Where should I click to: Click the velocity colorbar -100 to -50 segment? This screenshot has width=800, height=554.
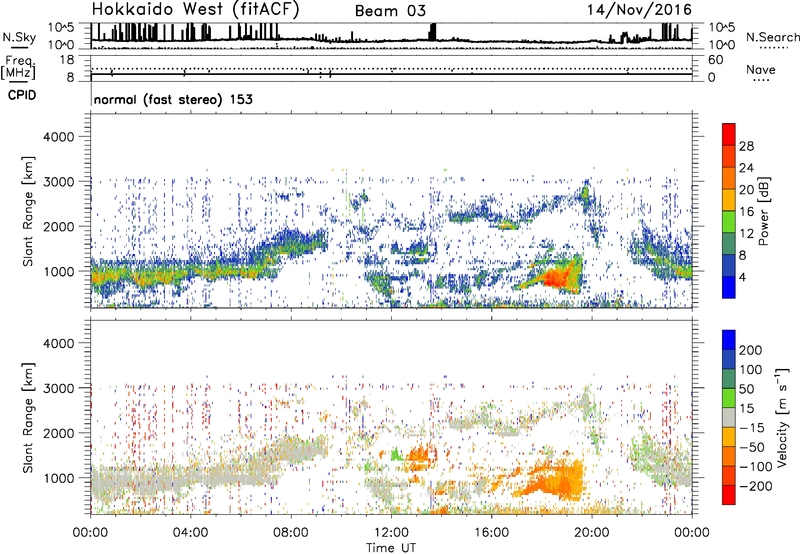pyautogui.click(x=729, y=456)
